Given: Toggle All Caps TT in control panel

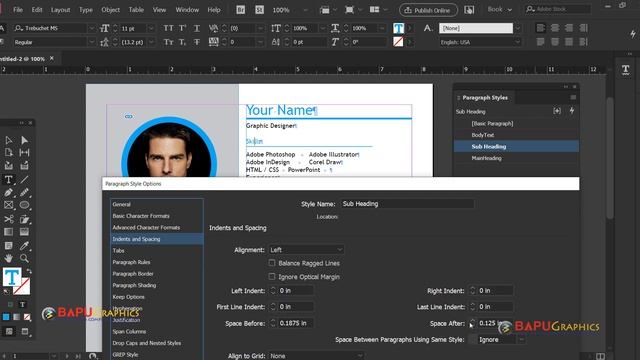Looking at the screenshot, I should coord(168,28).
